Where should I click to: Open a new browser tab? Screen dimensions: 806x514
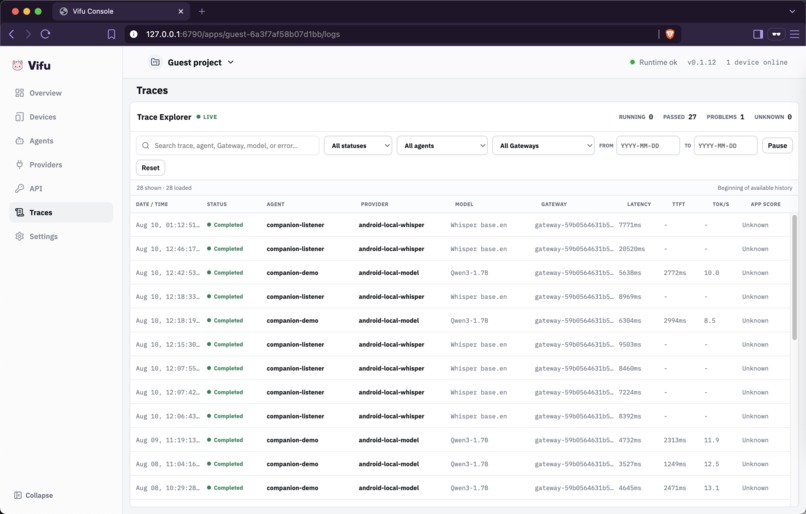tap(202, 11)
